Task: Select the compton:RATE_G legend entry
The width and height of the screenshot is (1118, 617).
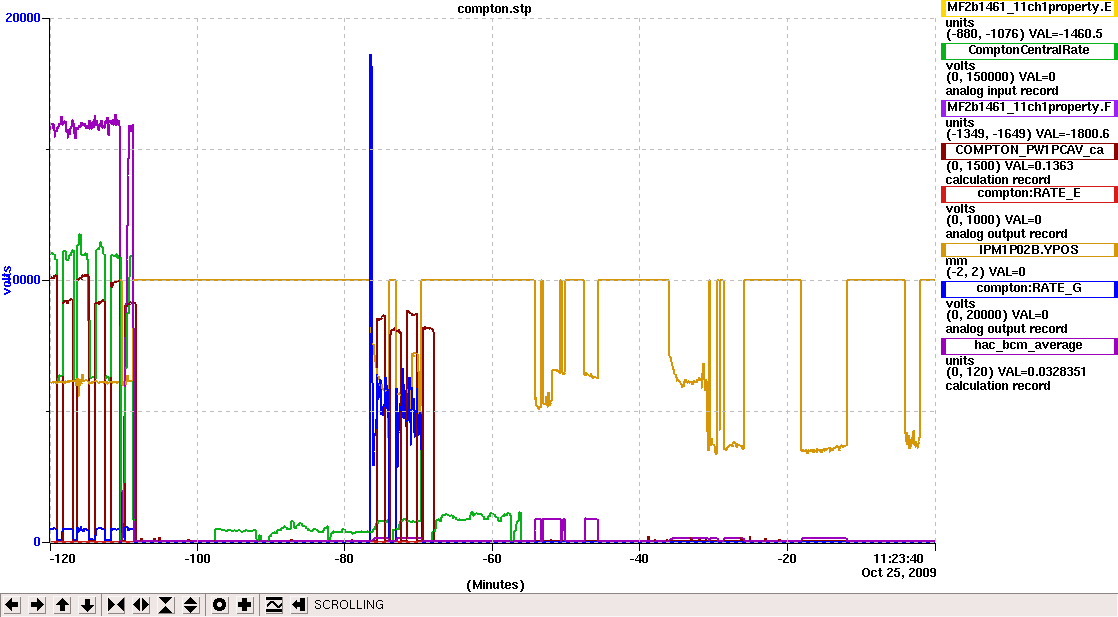Action: click(x=1029, y=289)
